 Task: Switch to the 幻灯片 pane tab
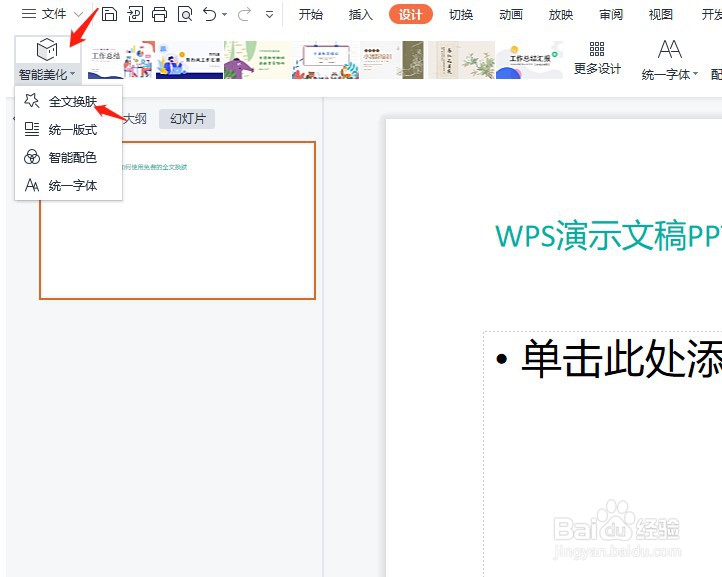[x=187, y=119]
